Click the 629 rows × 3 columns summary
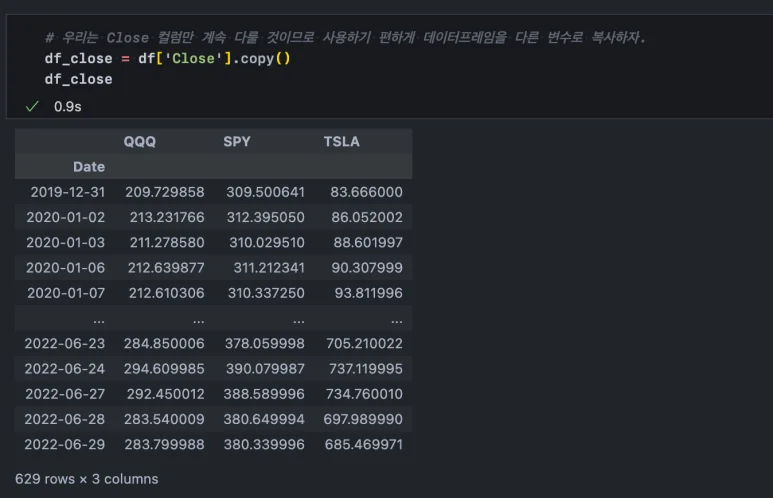The height and width of the screenshot is (498, 773). [x=86, y=479]
